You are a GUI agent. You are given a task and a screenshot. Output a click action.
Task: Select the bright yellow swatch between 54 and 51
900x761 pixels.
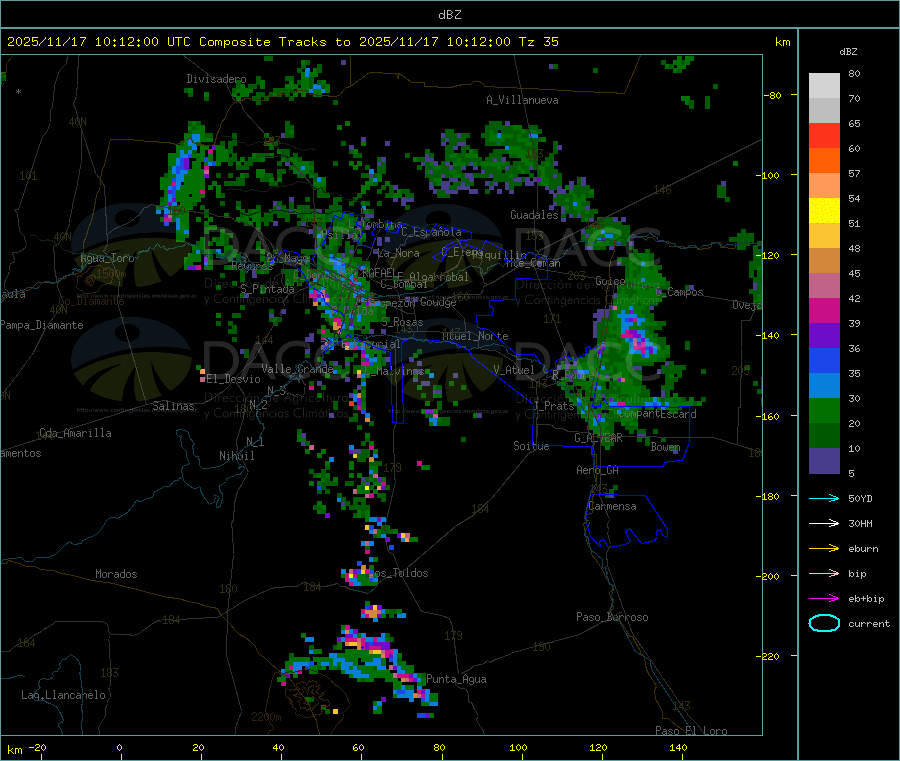point(824,211)
